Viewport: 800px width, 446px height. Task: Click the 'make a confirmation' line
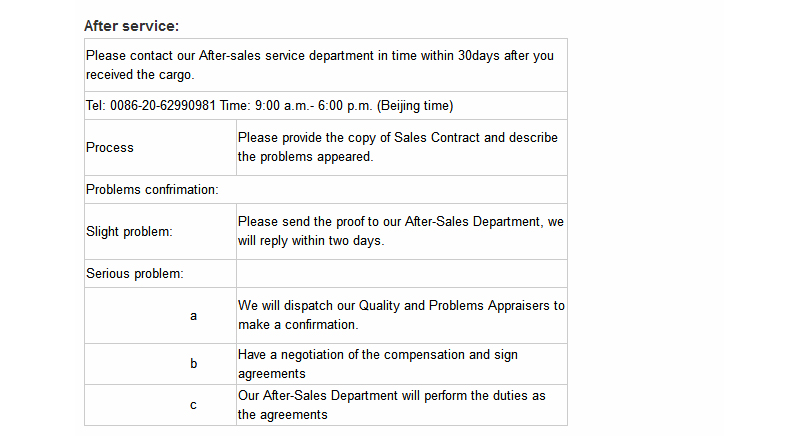pyautogui.click(x=298, y=325)
